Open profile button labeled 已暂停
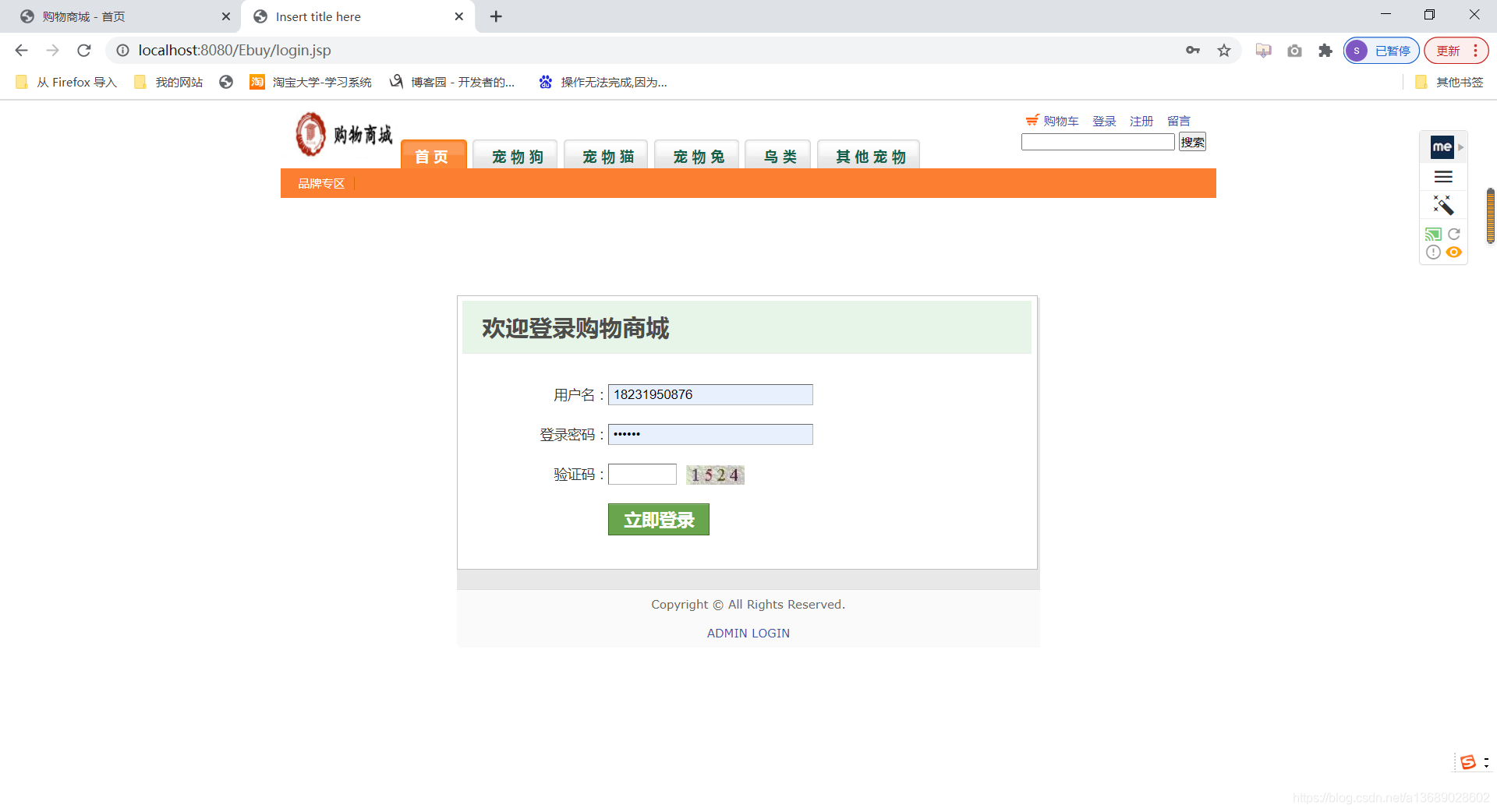 coord(1381,51)
